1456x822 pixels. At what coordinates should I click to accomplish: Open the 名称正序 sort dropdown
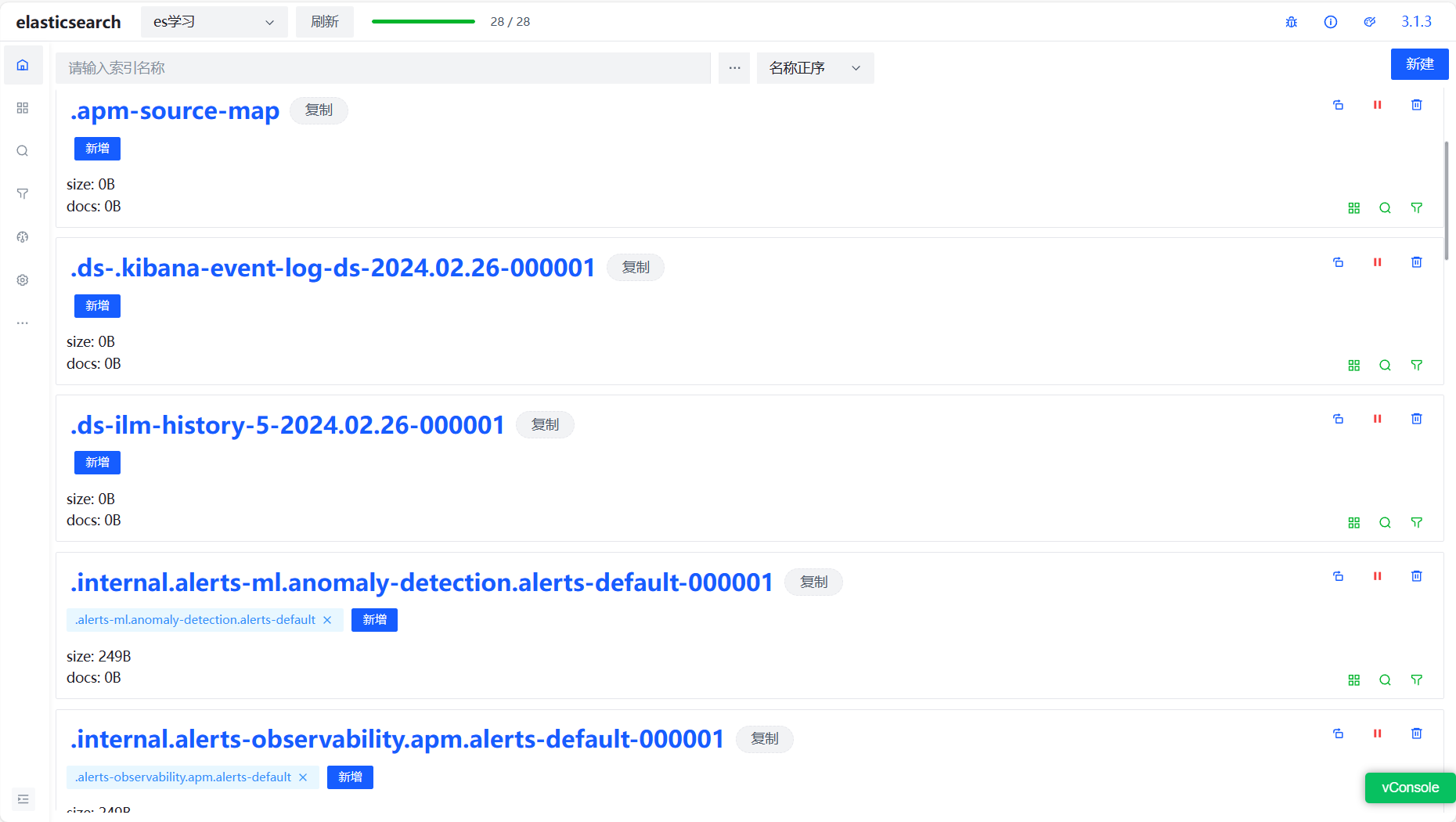pyautogui.click(x=815, y=68)
